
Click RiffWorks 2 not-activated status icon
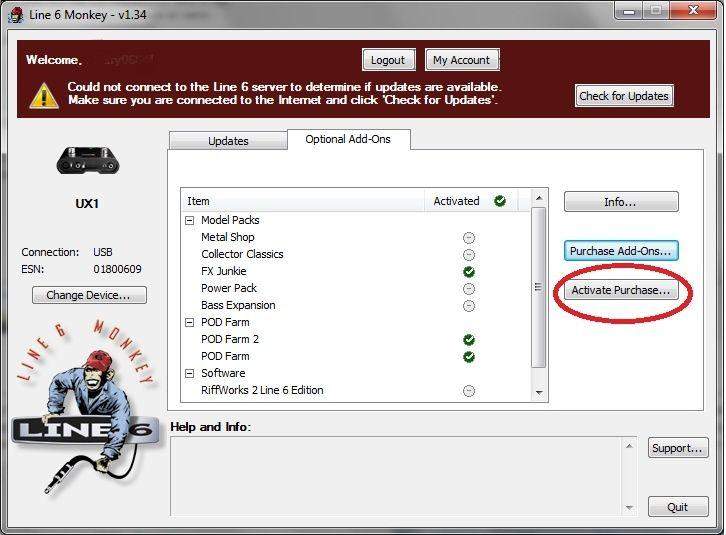(469, 391)
